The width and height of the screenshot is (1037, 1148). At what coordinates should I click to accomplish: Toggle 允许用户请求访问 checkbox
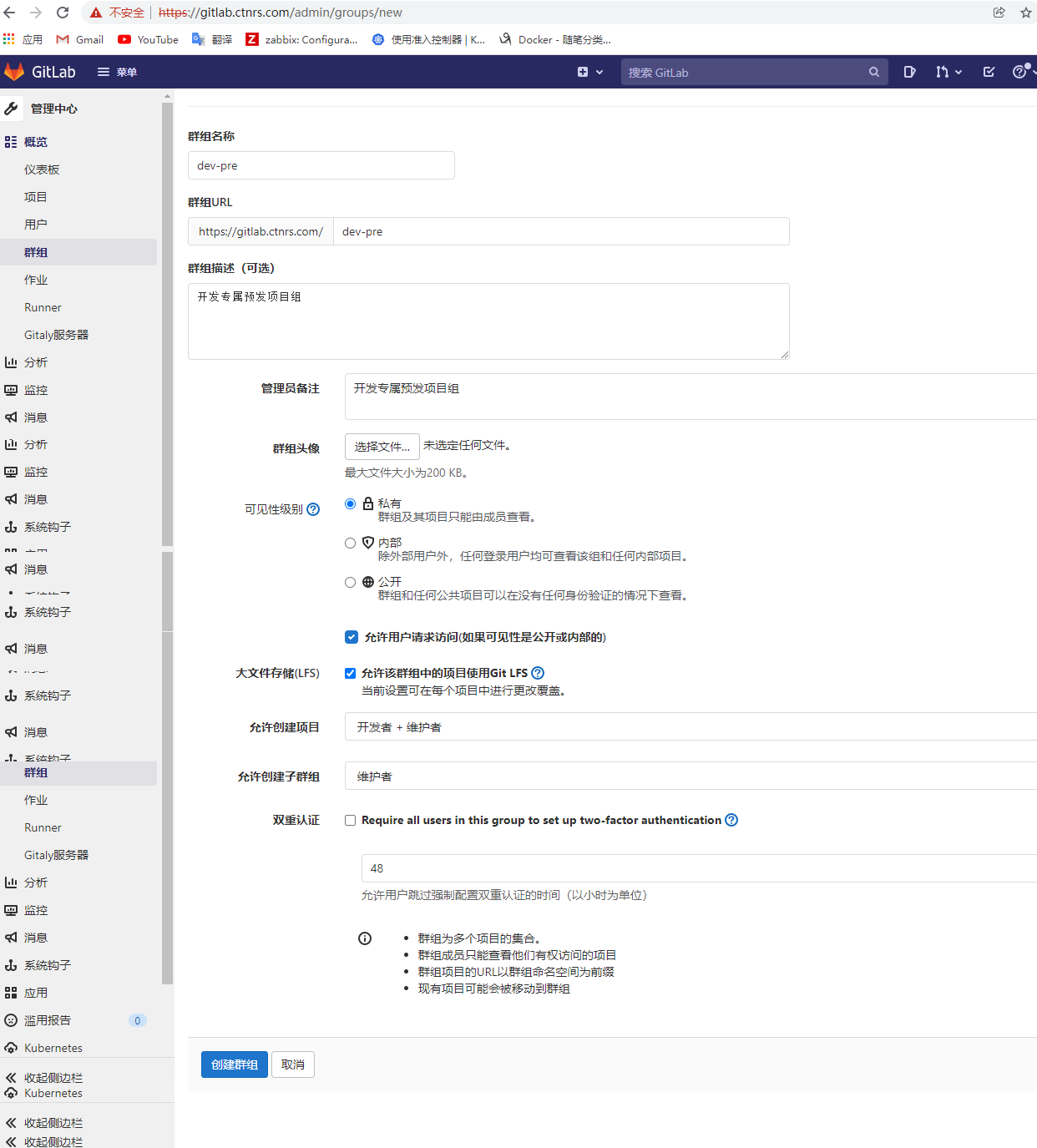click(x=352, y=637)
